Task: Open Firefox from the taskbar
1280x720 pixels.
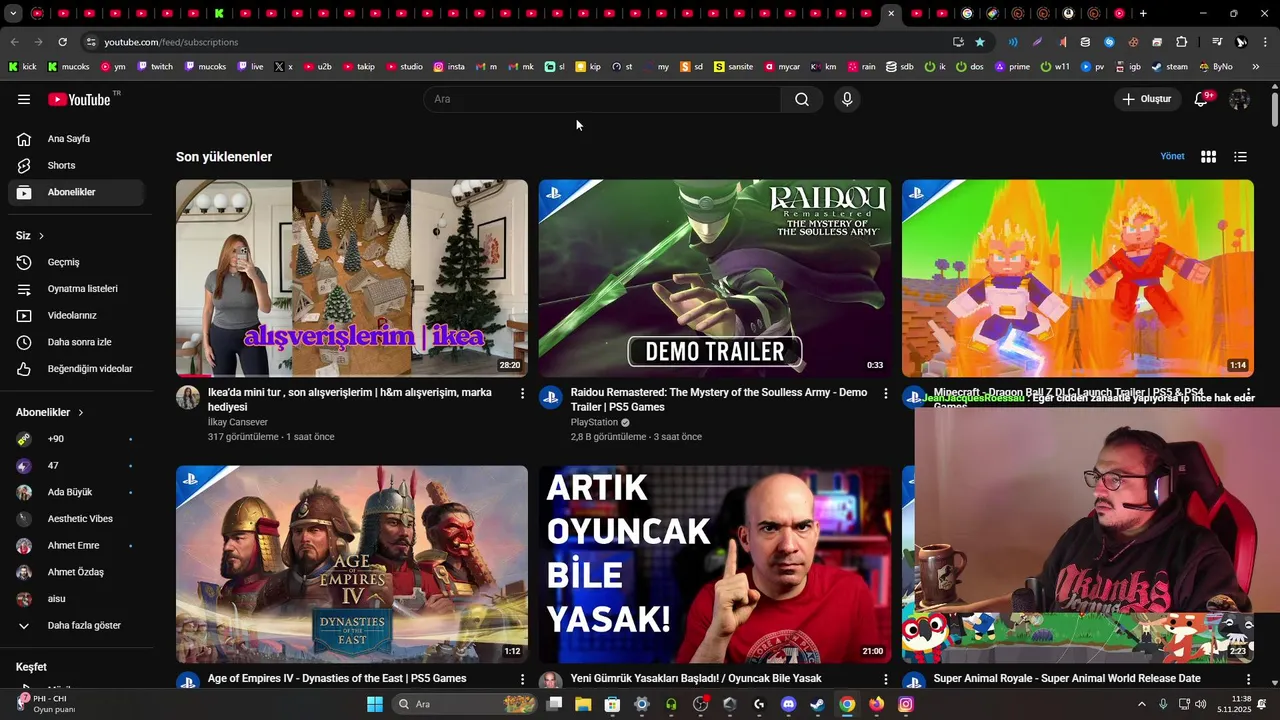Action: click(x=876, y=704)
